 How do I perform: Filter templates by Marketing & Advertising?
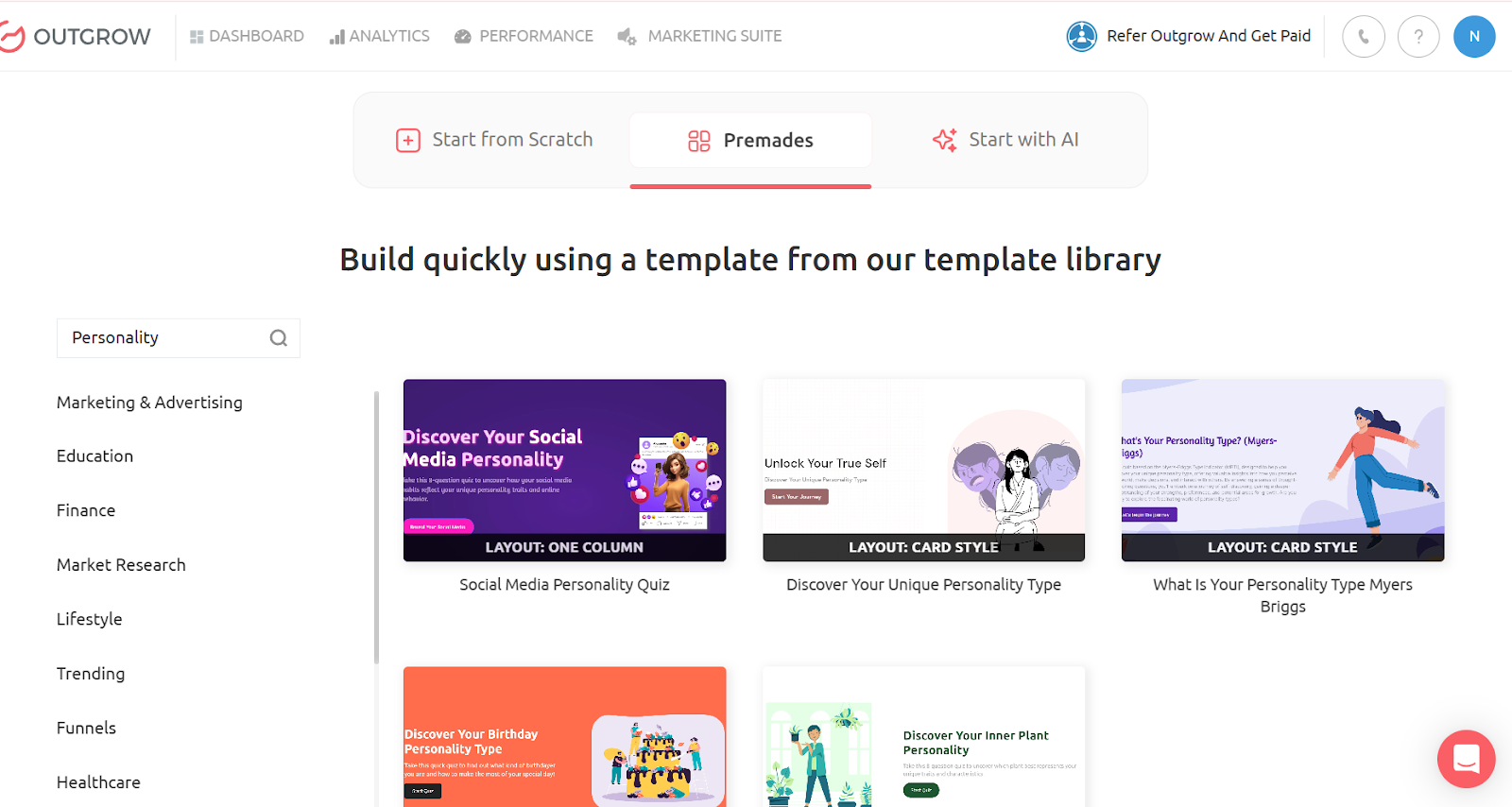point(149,403)
